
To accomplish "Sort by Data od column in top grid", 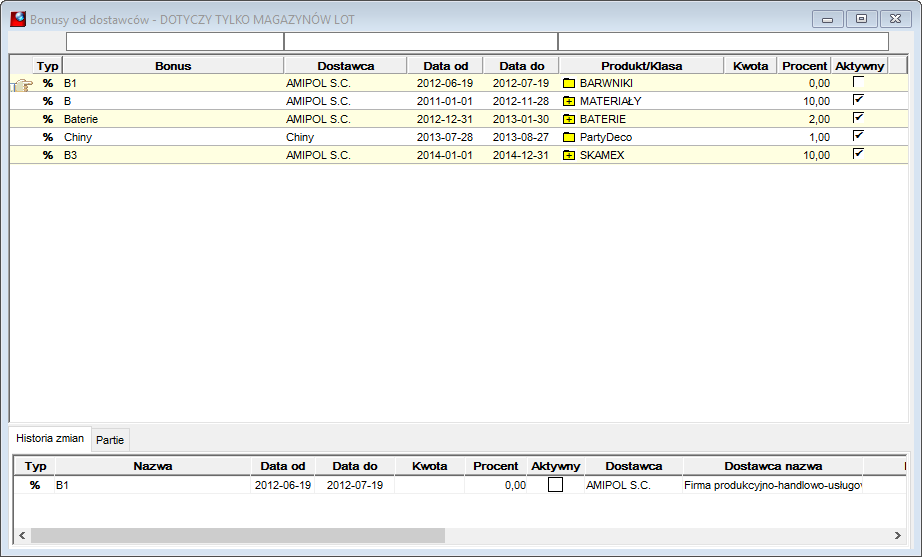I will 445,66.
